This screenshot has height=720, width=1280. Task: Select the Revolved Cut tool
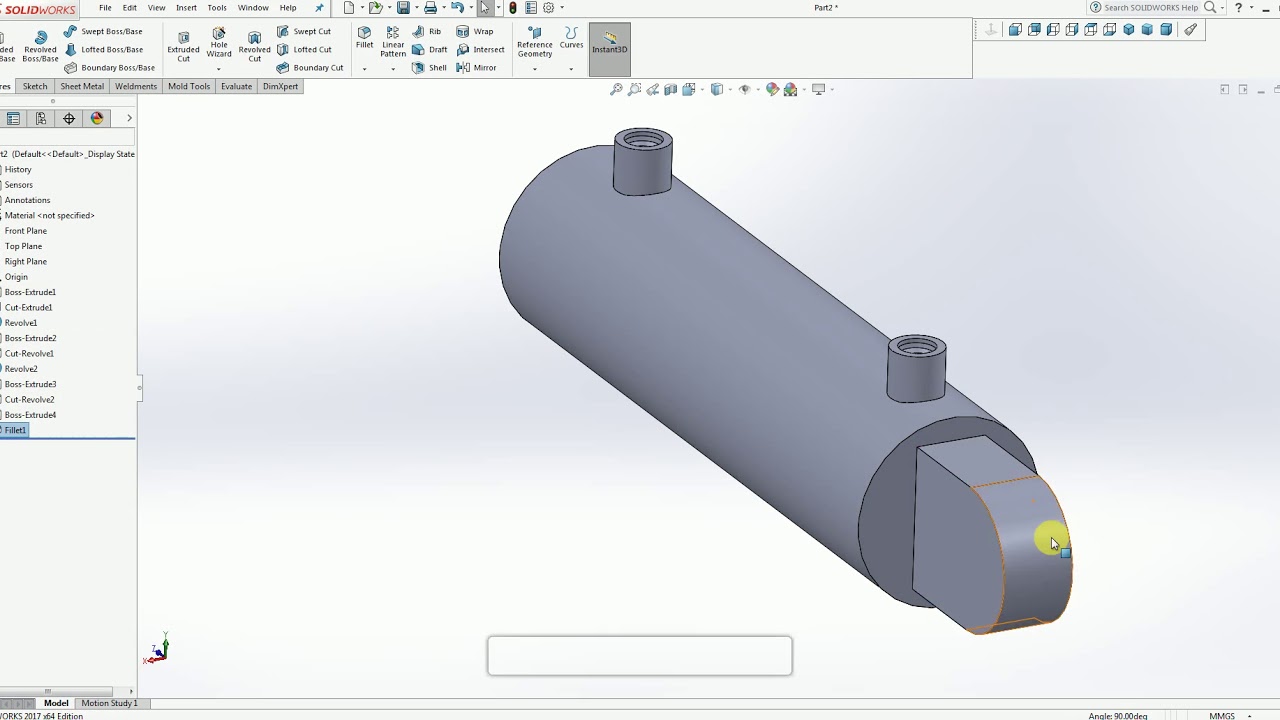click(254, 46)
